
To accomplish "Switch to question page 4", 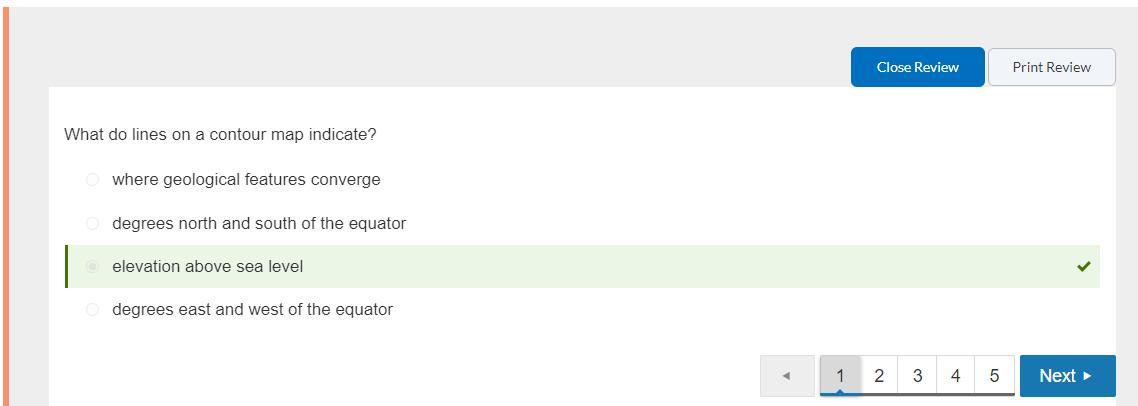I will click(955, 376).
